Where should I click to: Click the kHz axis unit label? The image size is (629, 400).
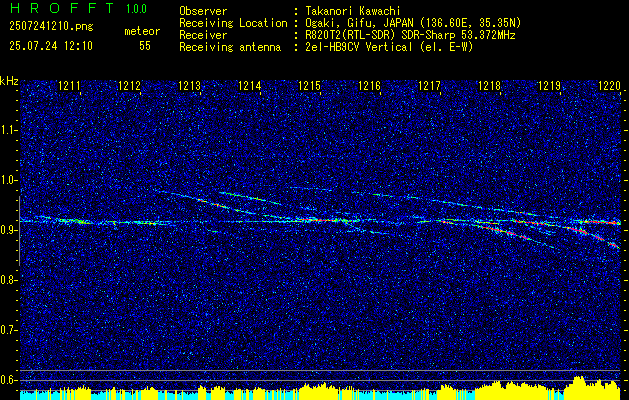[x=9, y=81]
